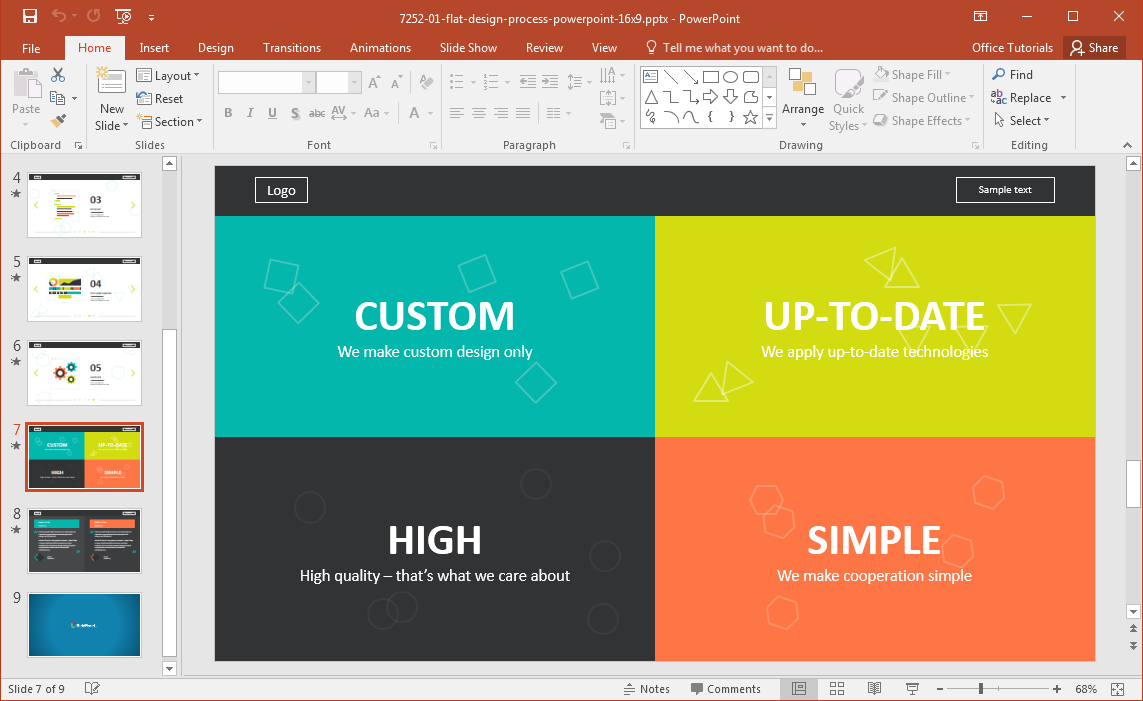The width and height of the screenshot is (1143, 701).
Task: Open the Transitions tab
Action: (x=292, y=48)
